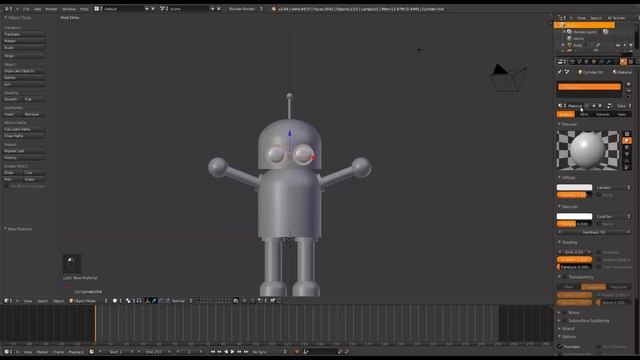Click the material preview sphere thumbnail
The width and height of the screenshot is (640, 360).
click(588, 150)
